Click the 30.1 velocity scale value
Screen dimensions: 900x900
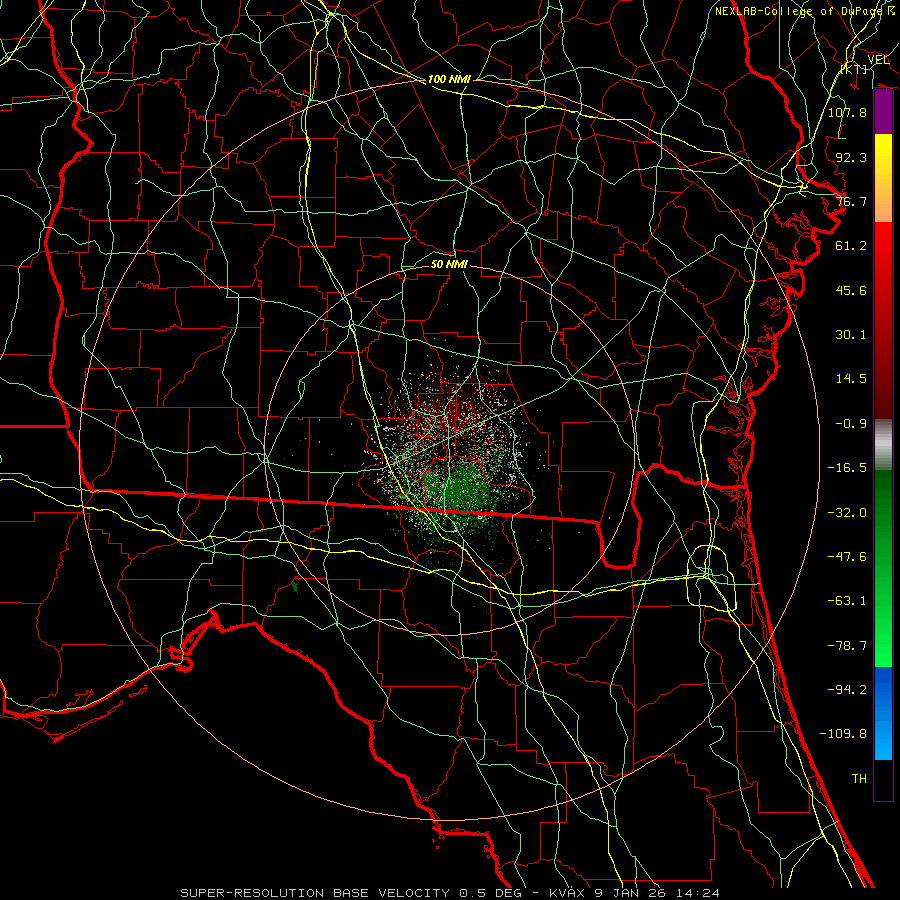851,335
